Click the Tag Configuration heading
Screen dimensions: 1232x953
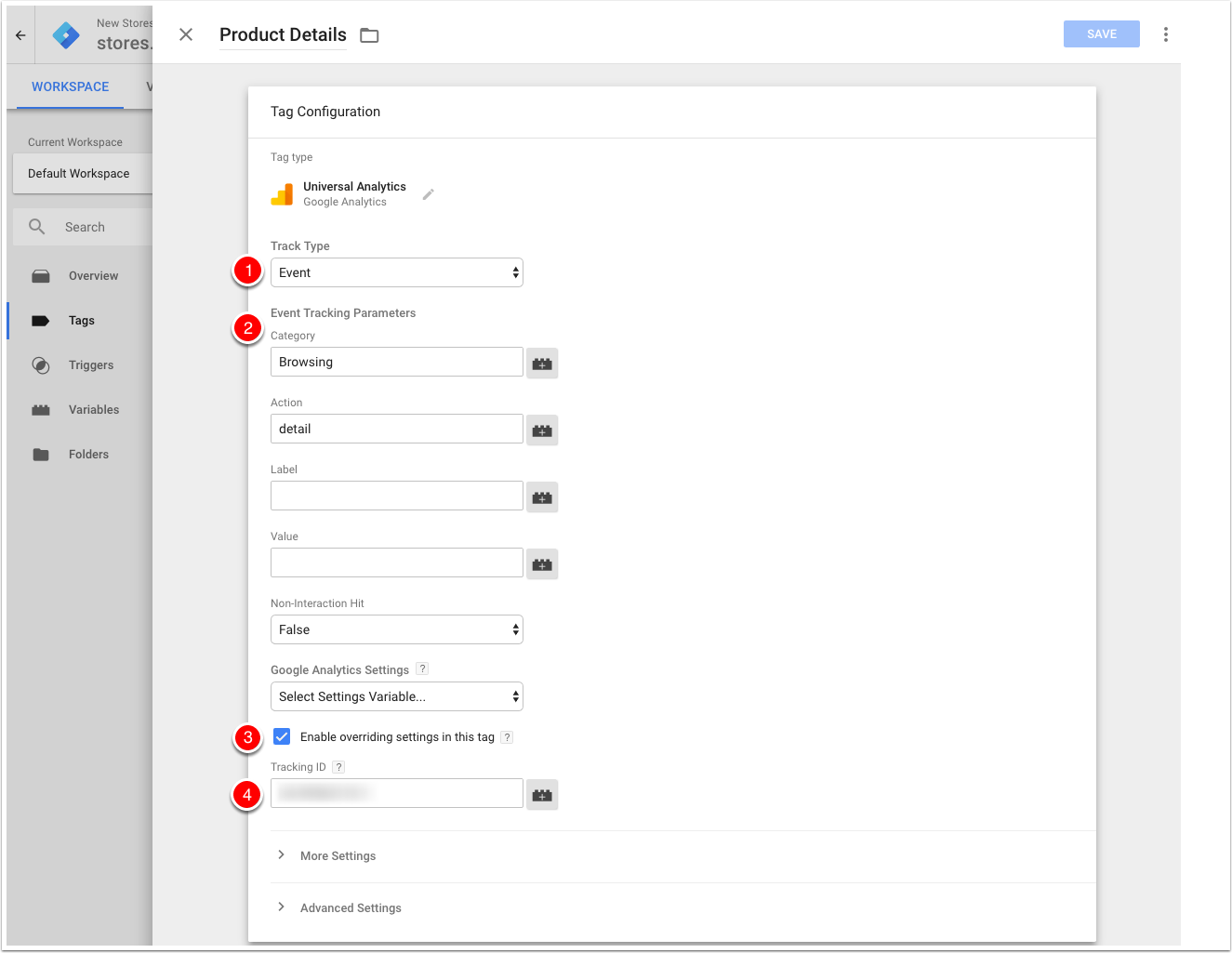325,112
